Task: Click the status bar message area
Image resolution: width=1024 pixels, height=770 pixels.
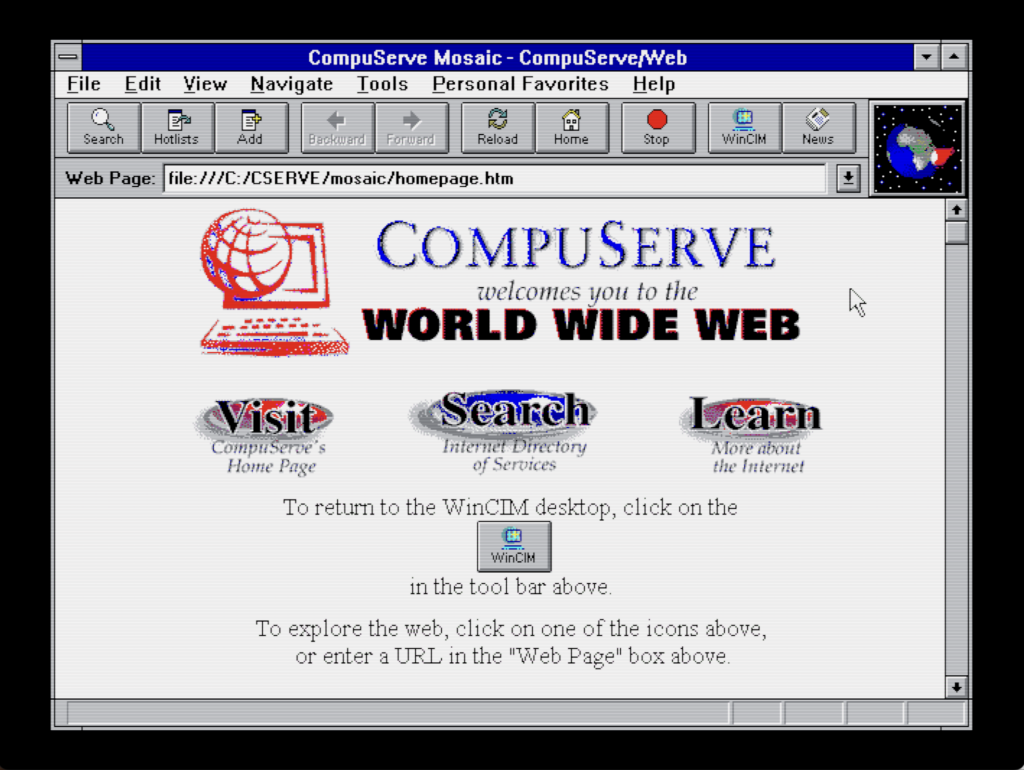Action: pyautogui.click(x=398, y=713)
